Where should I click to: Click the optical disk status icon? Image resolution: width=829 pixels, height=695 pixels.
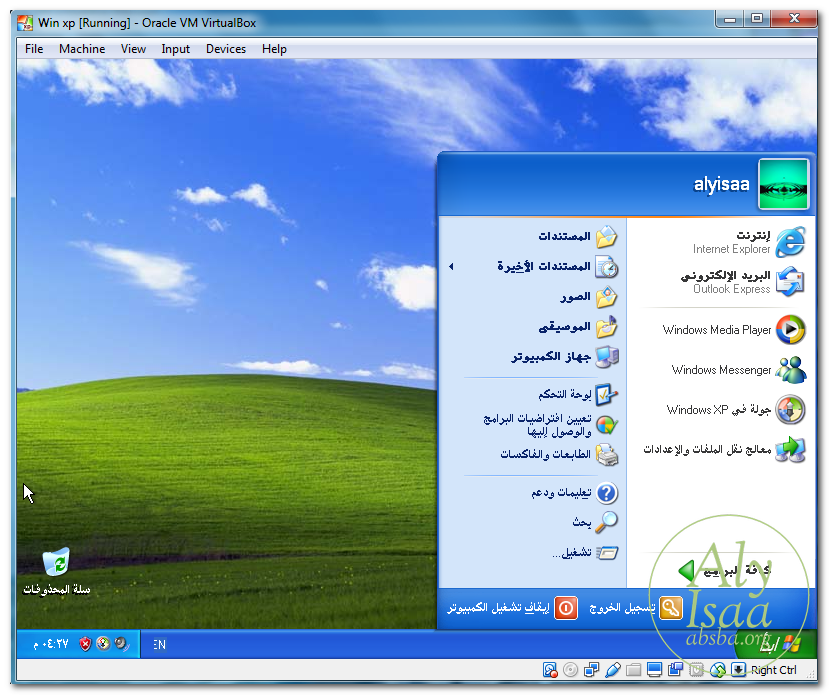click(x=571, y=670)
